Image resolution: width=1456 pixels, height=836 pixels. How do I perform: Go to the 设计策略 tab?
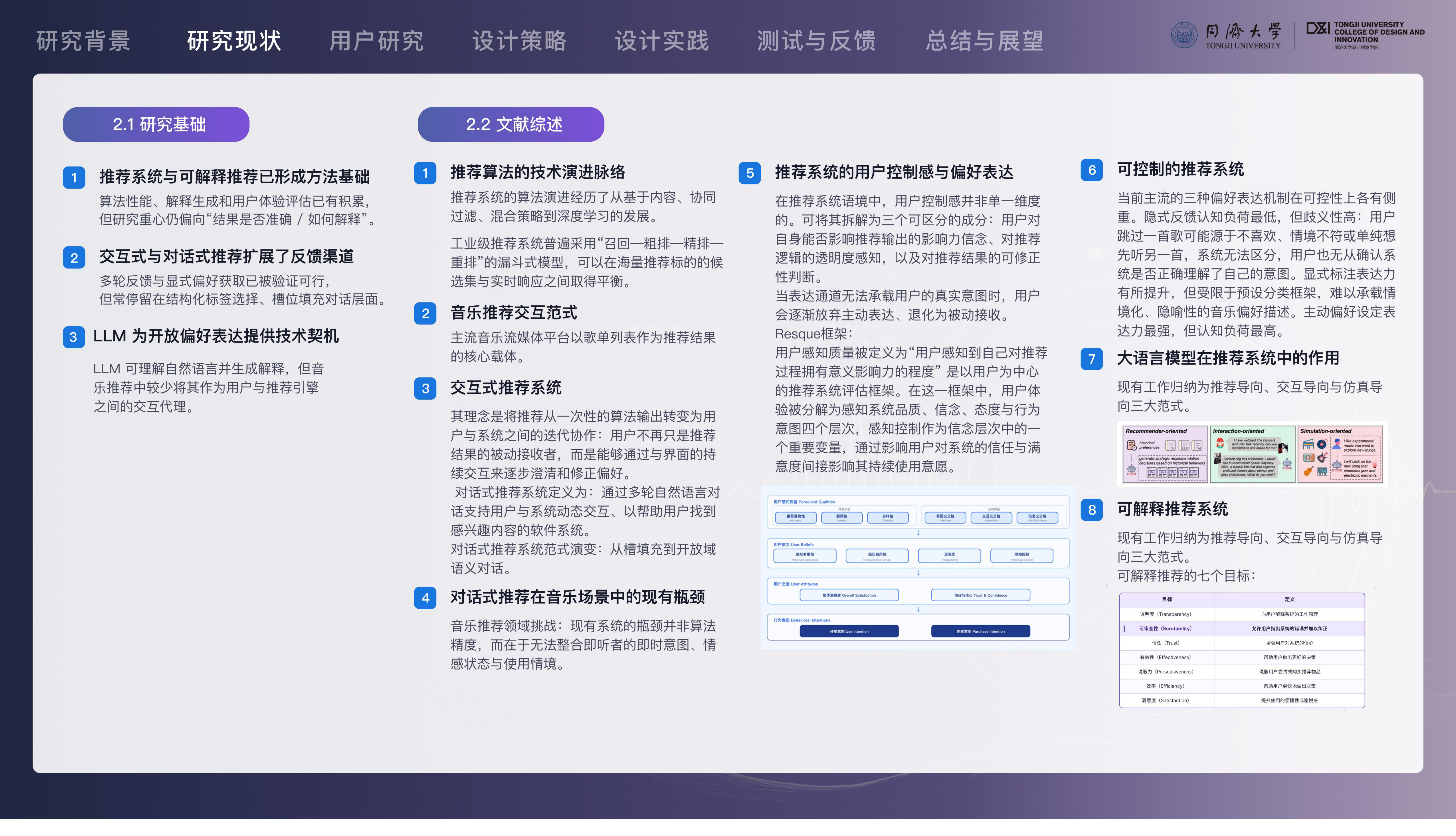pos(519,41)
